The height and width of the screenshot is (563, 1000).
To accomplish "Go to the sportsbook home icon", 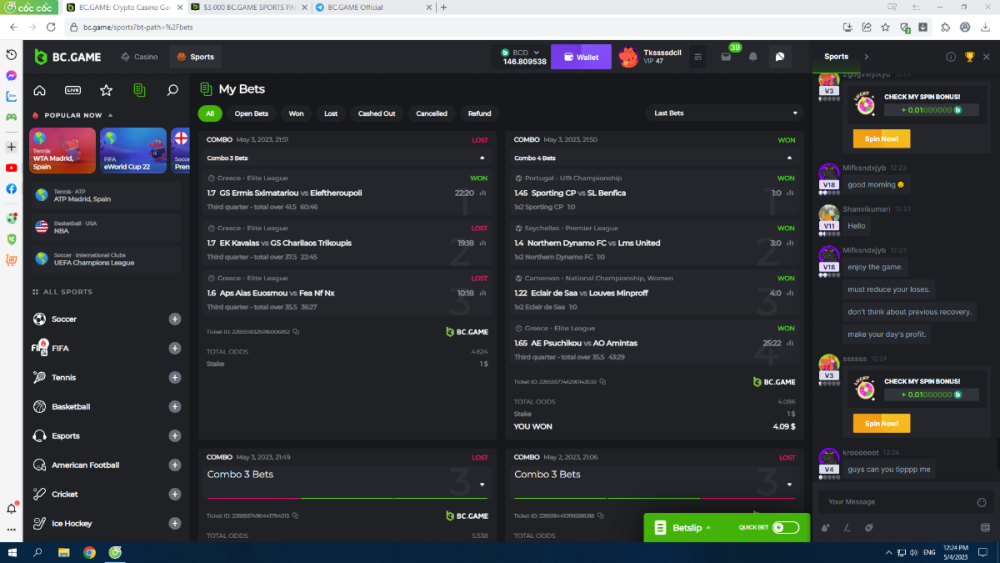I will pyautogui.click(x=40, y=90).
